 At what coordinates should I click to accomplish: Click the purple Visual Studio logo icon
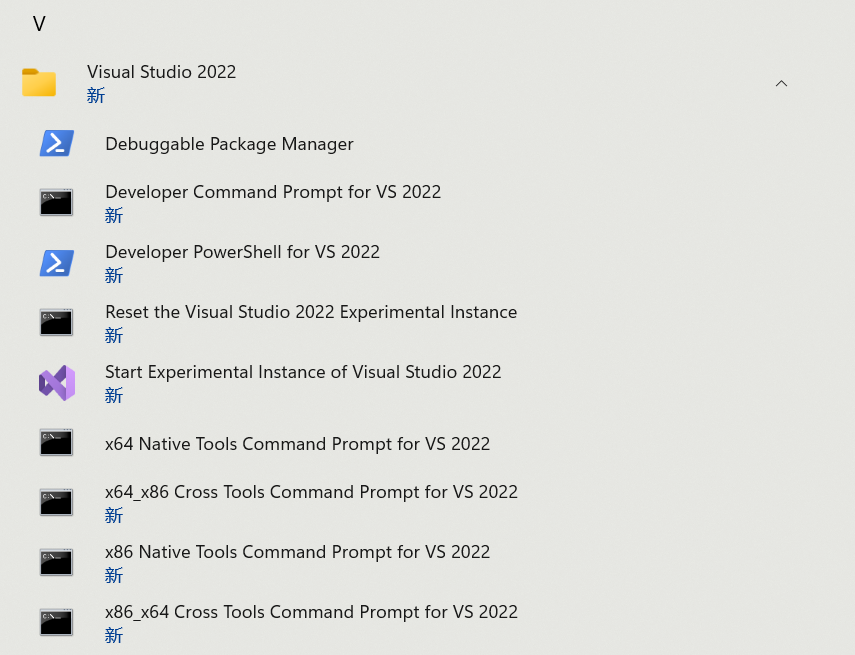click(57, 383)
